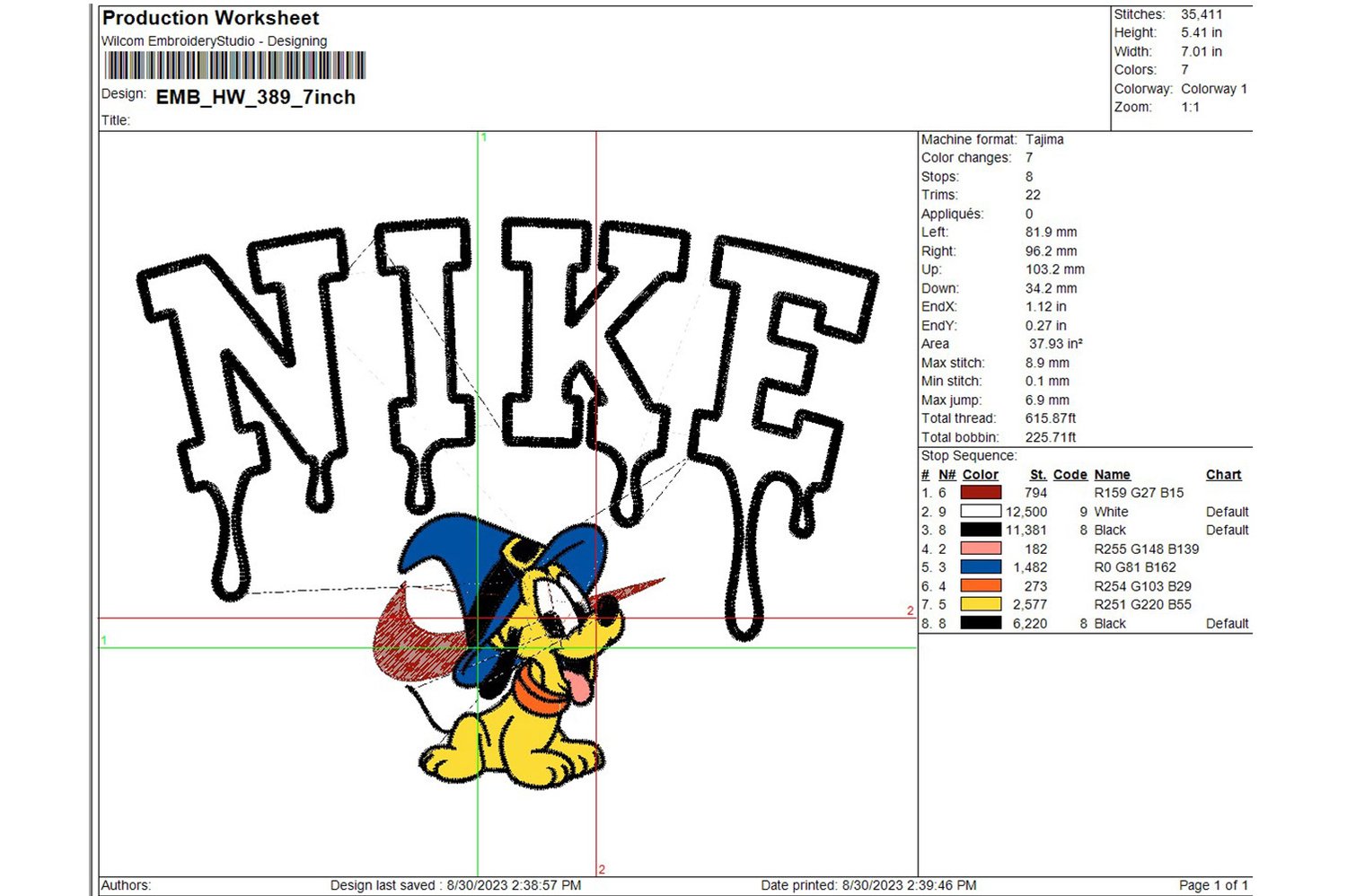1347x896 pixels.
Task: Click the 'Authors:' footer label
Action: [126, 885]
